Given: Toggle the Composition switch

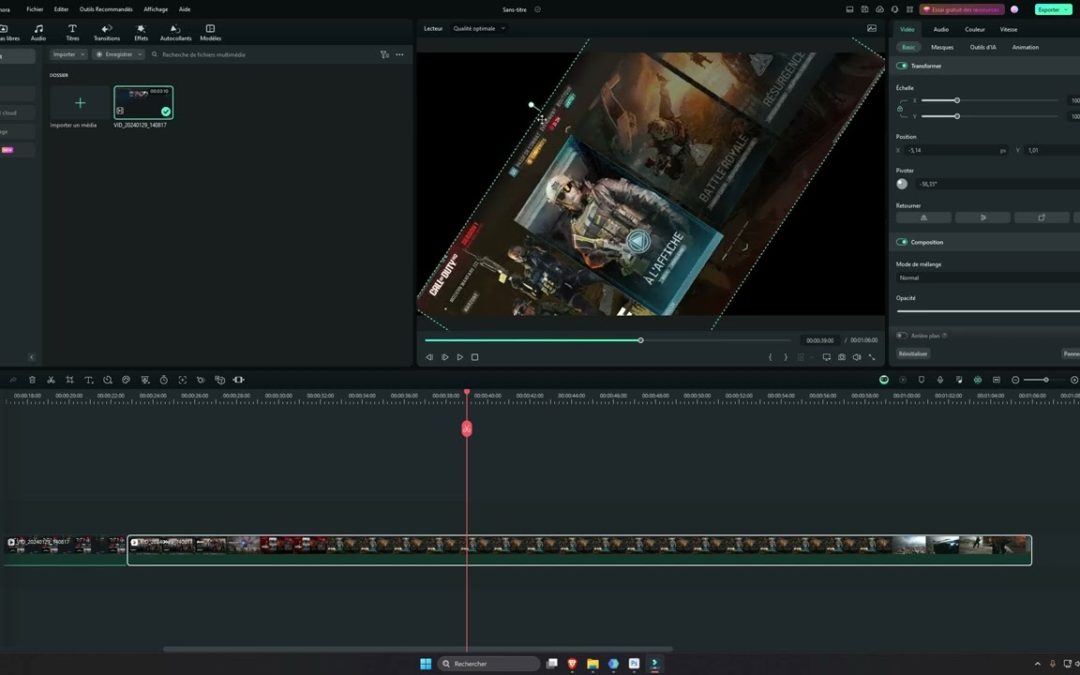Looking at the screenshot, I should coord(902,242).
